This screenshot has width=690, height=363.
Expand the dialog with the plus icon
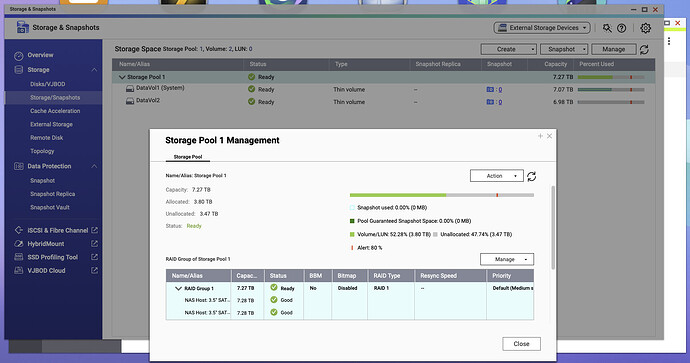(x=540, y=136)
